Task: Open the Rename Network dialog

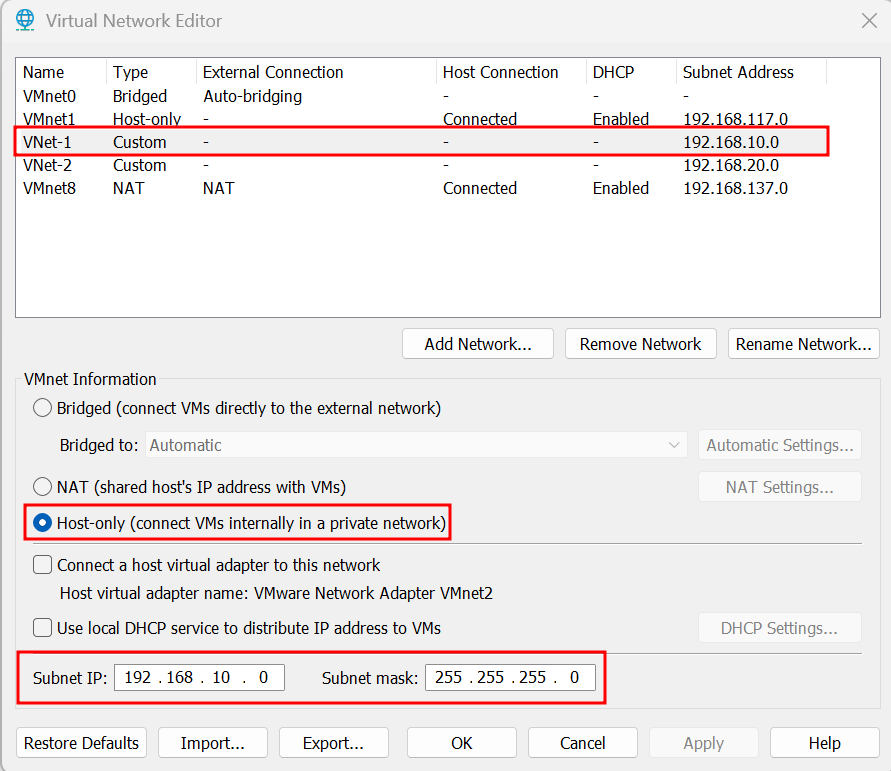Action: pos(803,344)
